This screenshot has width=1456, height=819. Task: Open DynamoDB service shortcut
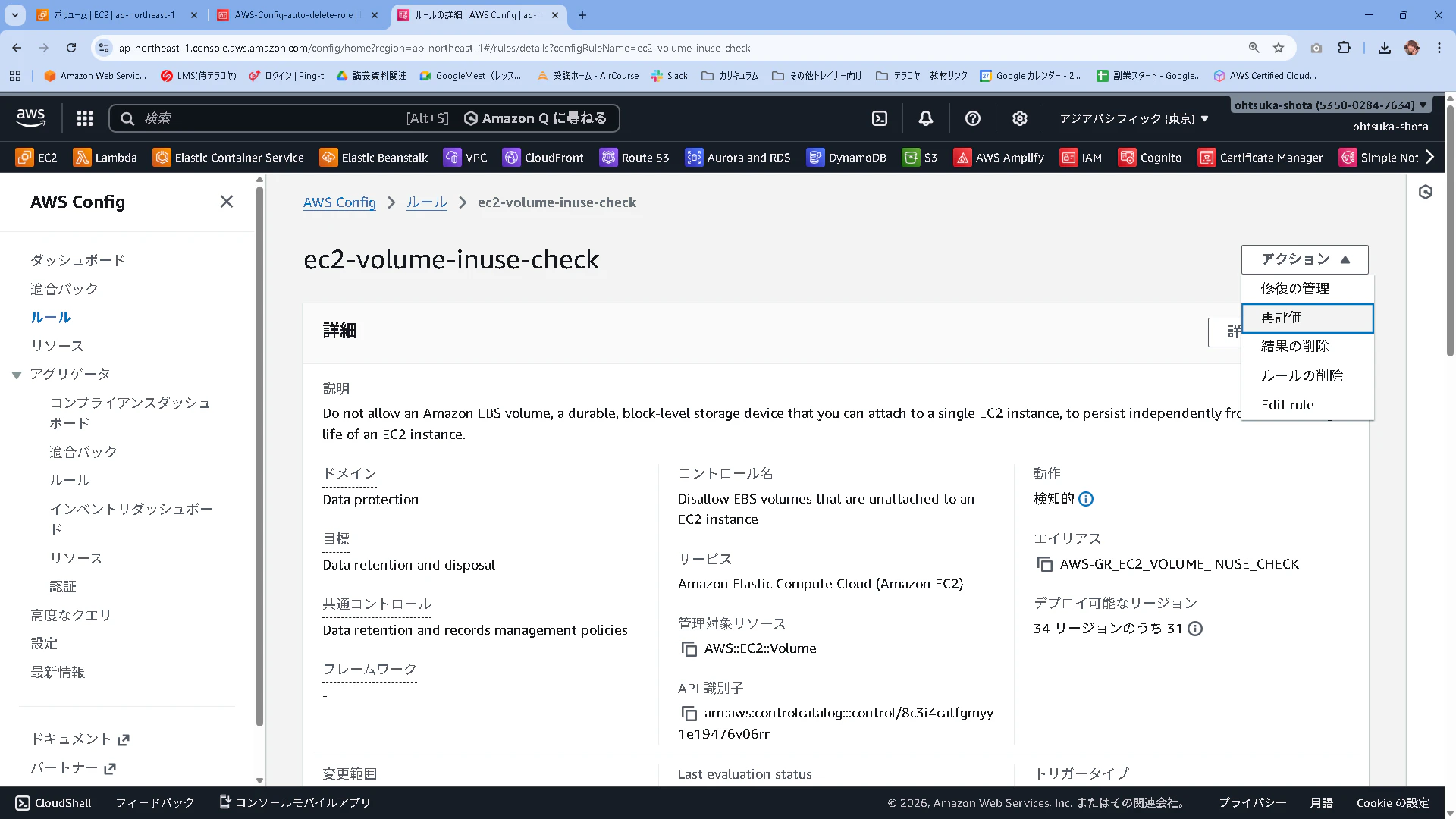click(846, 158)
